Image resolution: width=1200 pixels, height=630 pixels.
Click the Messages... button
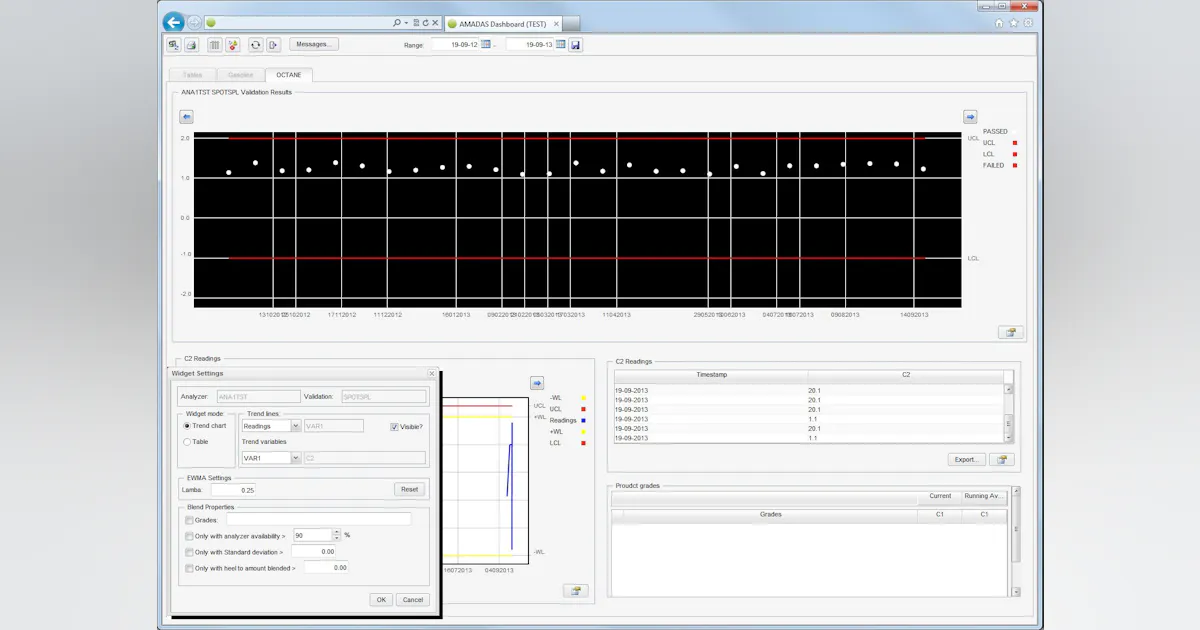314,44
